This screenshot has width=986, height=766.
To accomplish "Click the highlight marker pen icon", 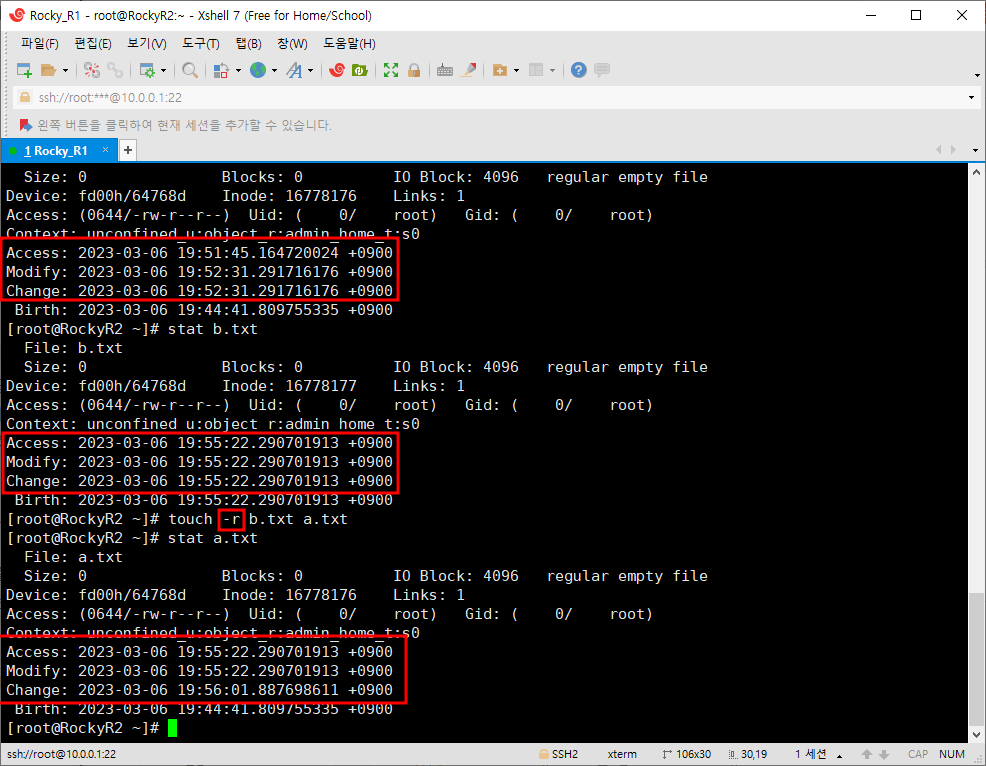I will click(x=468, y=70).
